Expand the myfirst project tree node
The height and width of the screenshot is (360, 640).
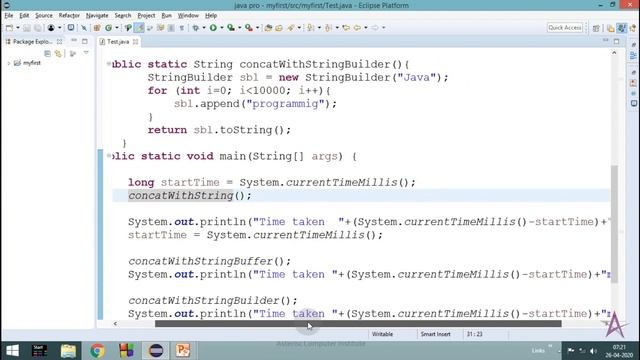9,63
